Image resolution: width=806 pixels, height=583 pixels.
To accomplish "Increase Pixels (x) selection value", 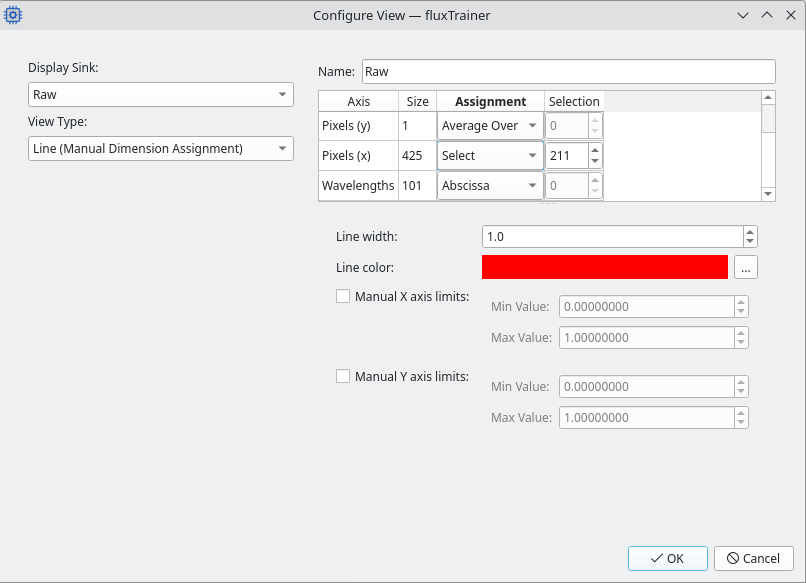I will click(x=595, y=150).
